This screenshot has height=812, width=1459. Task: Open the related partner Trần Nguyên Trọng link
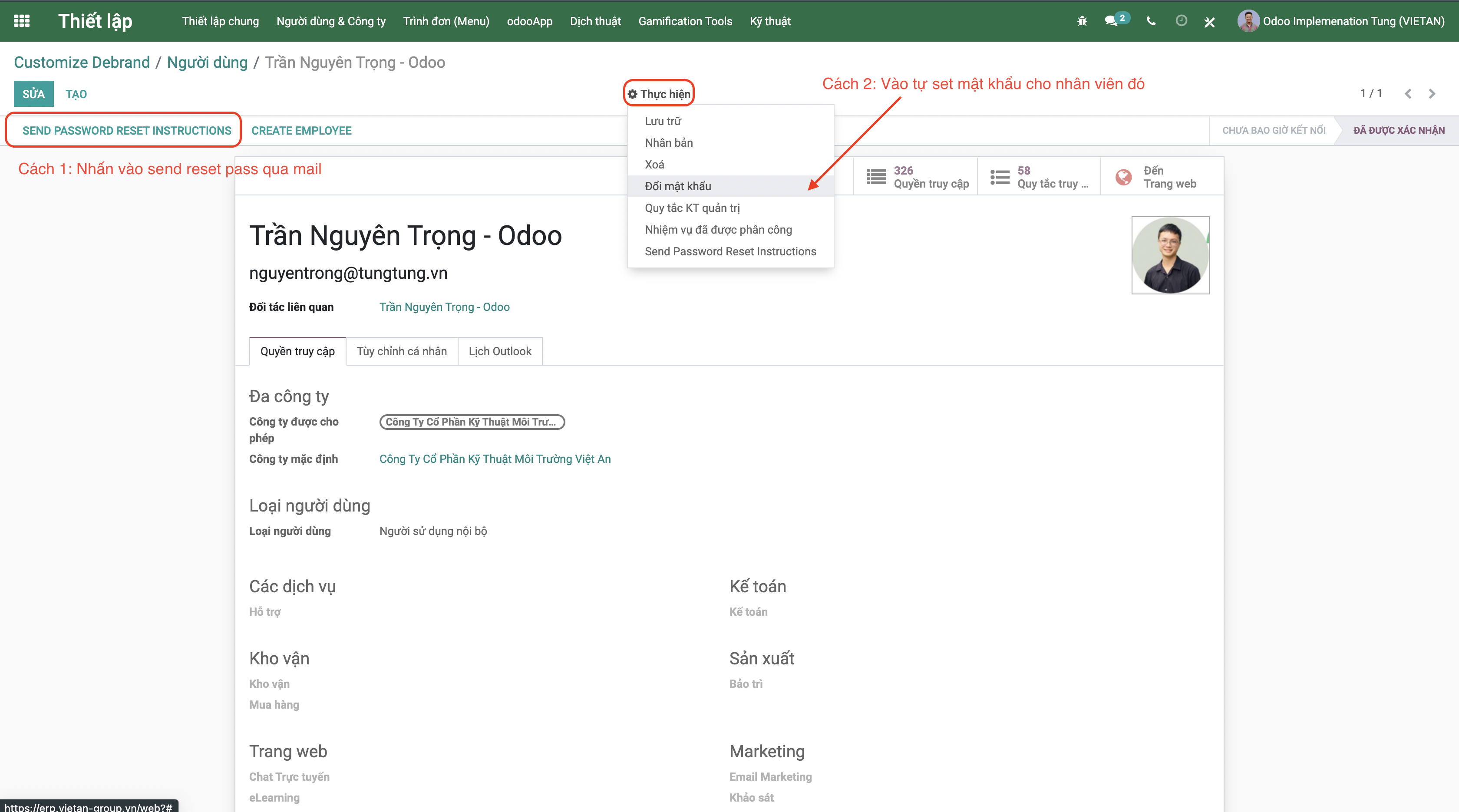click(x=444, y=307)
